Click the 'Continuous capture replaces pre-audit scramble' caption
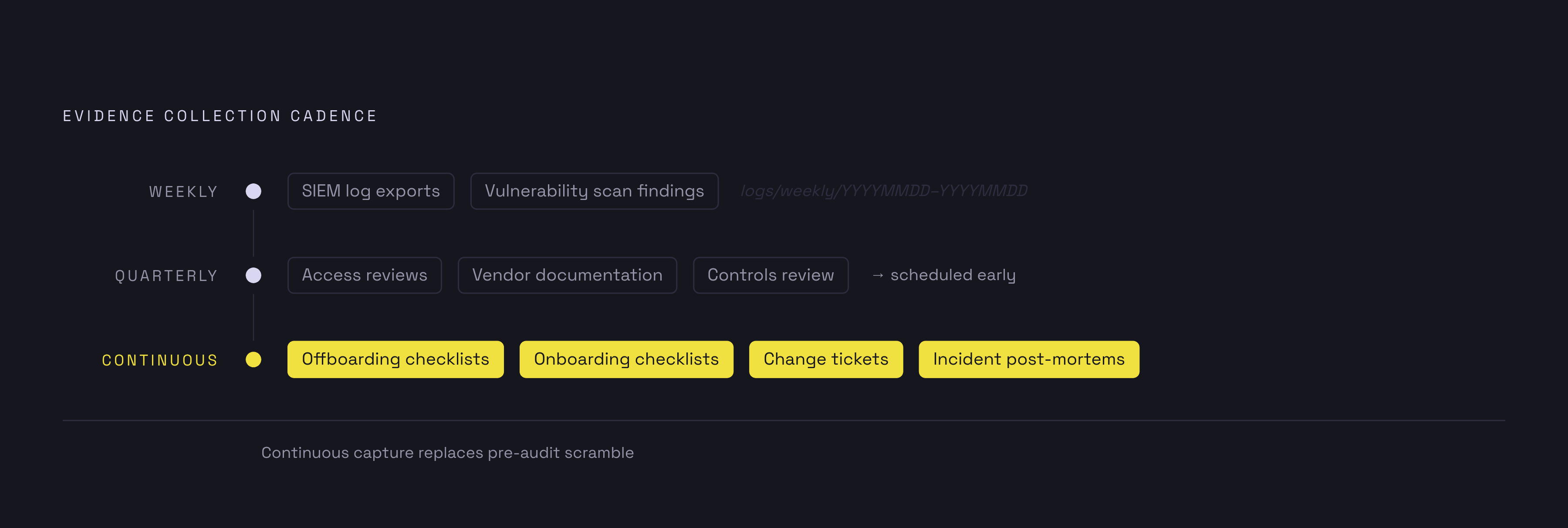The width and height of the screenshot is (1568, 528). coord(447,453)
